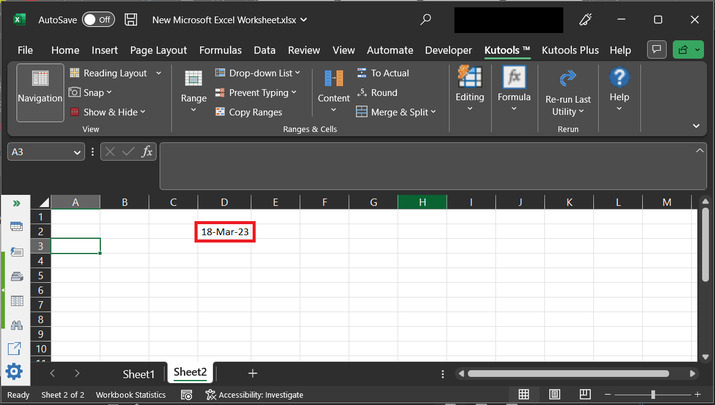Toggle the Kutools Navigation pane button
The height and width of the screenshot is (405, 715).
pyautogui.click(x=40, y=92)
